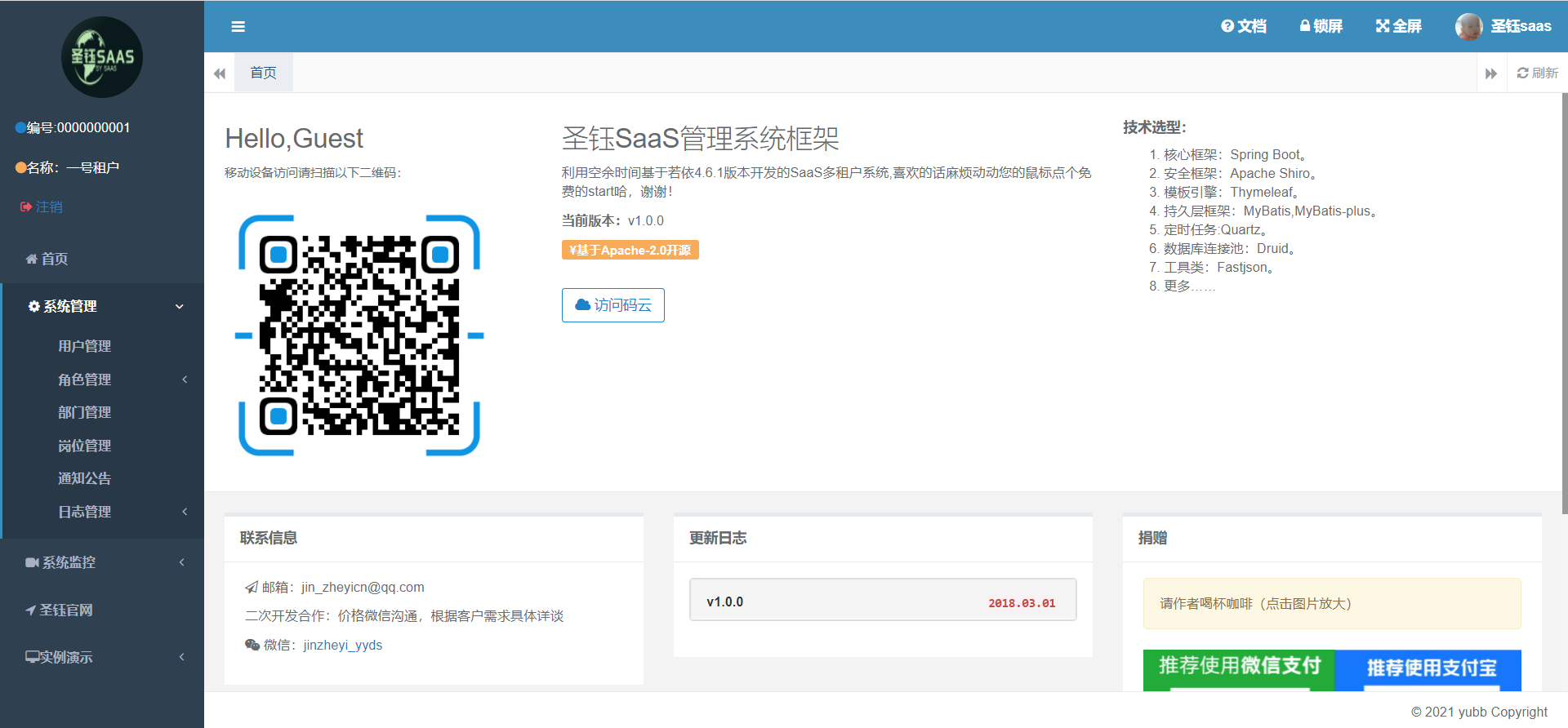This screenshot has width=1568, height=728.
Task: Toggle 全屏 fullscreen mode
Action: 1399,26
